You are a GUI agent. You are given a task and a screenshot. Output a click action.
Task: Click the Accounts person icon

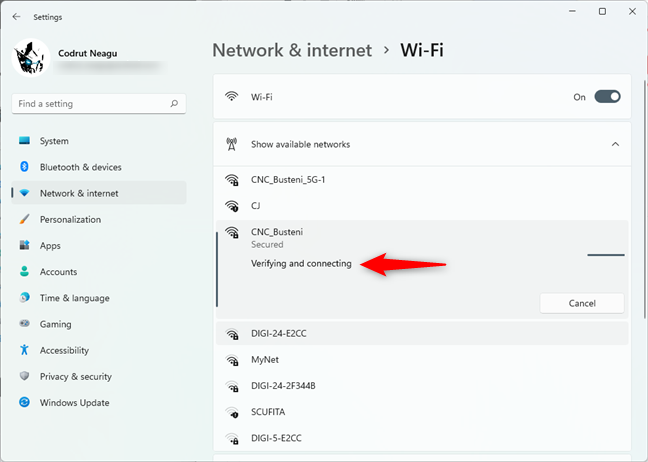(24, 271)
